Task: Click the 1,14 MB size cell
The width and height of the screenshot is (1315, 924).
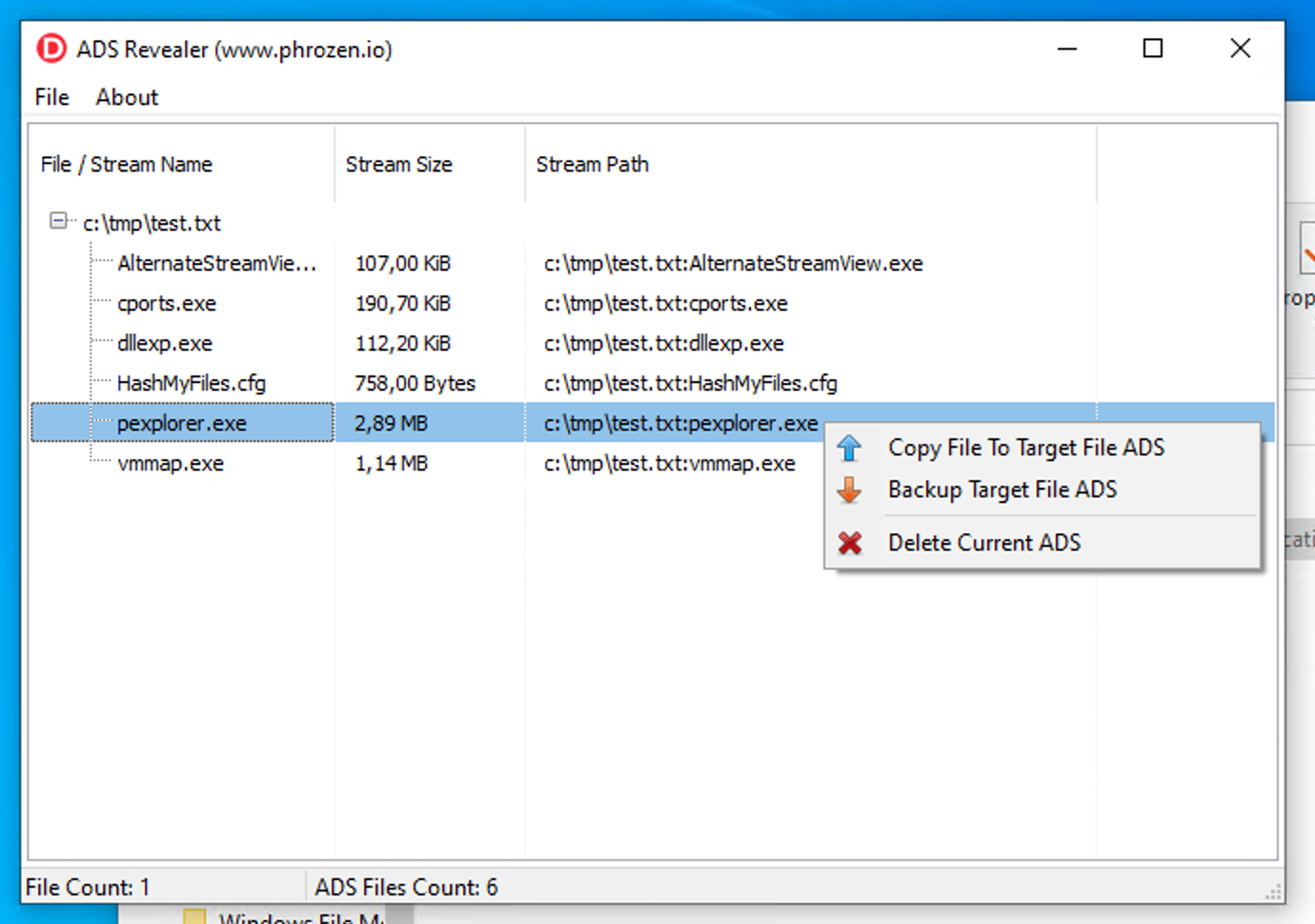Action: (x=392, y=463)
